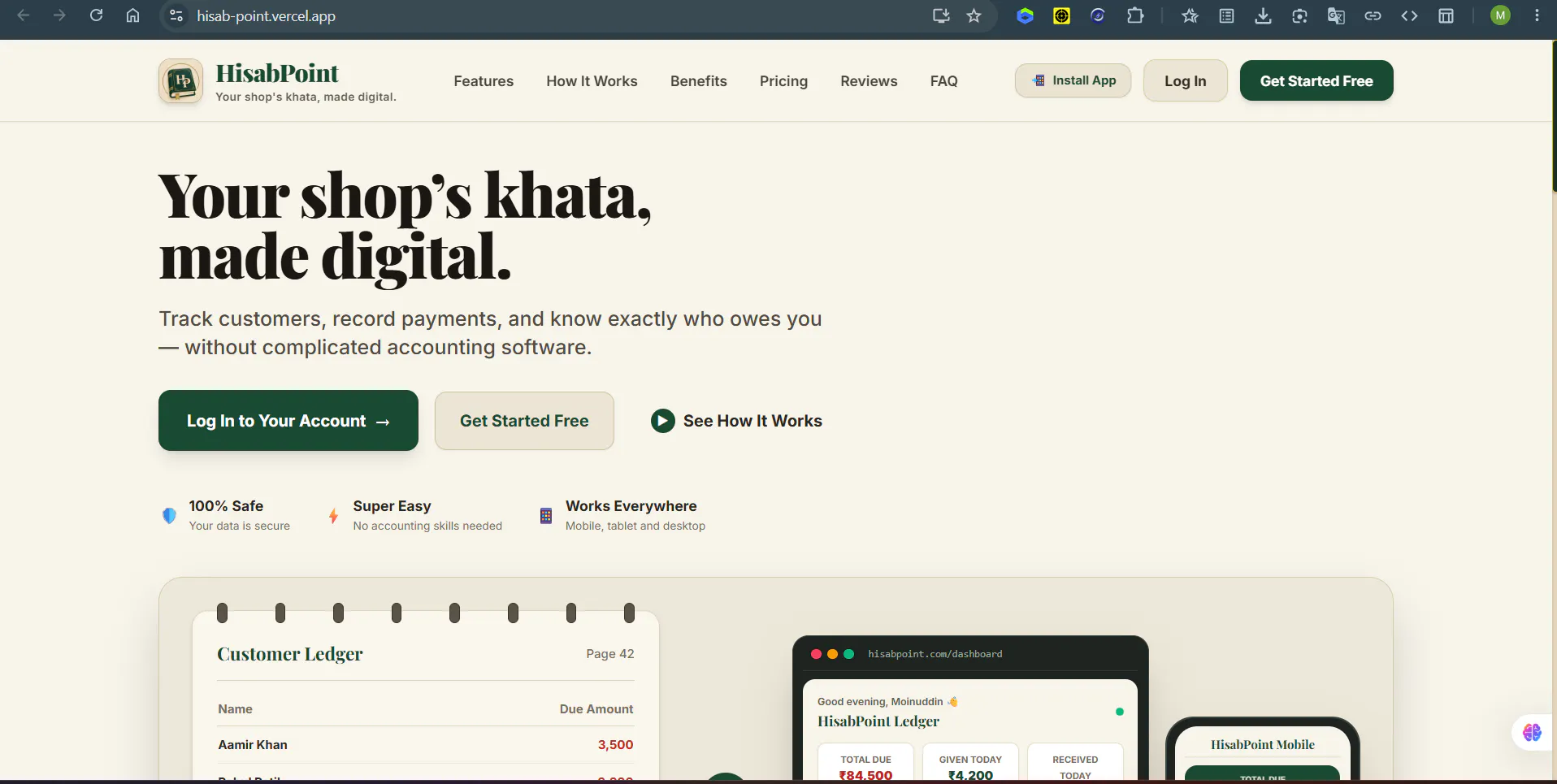
Task: Click the Install App button
Action: tap(1073, 80)
